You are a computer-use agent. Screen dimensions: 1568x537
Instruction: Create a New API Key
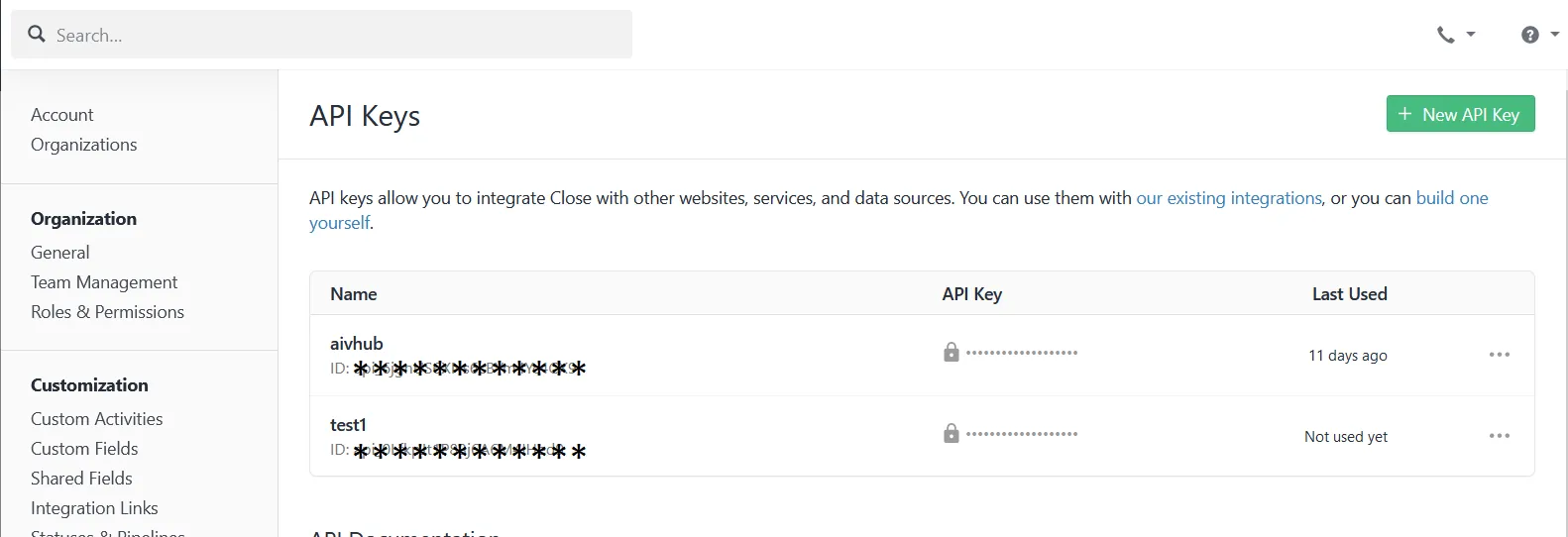point(1460,114)
